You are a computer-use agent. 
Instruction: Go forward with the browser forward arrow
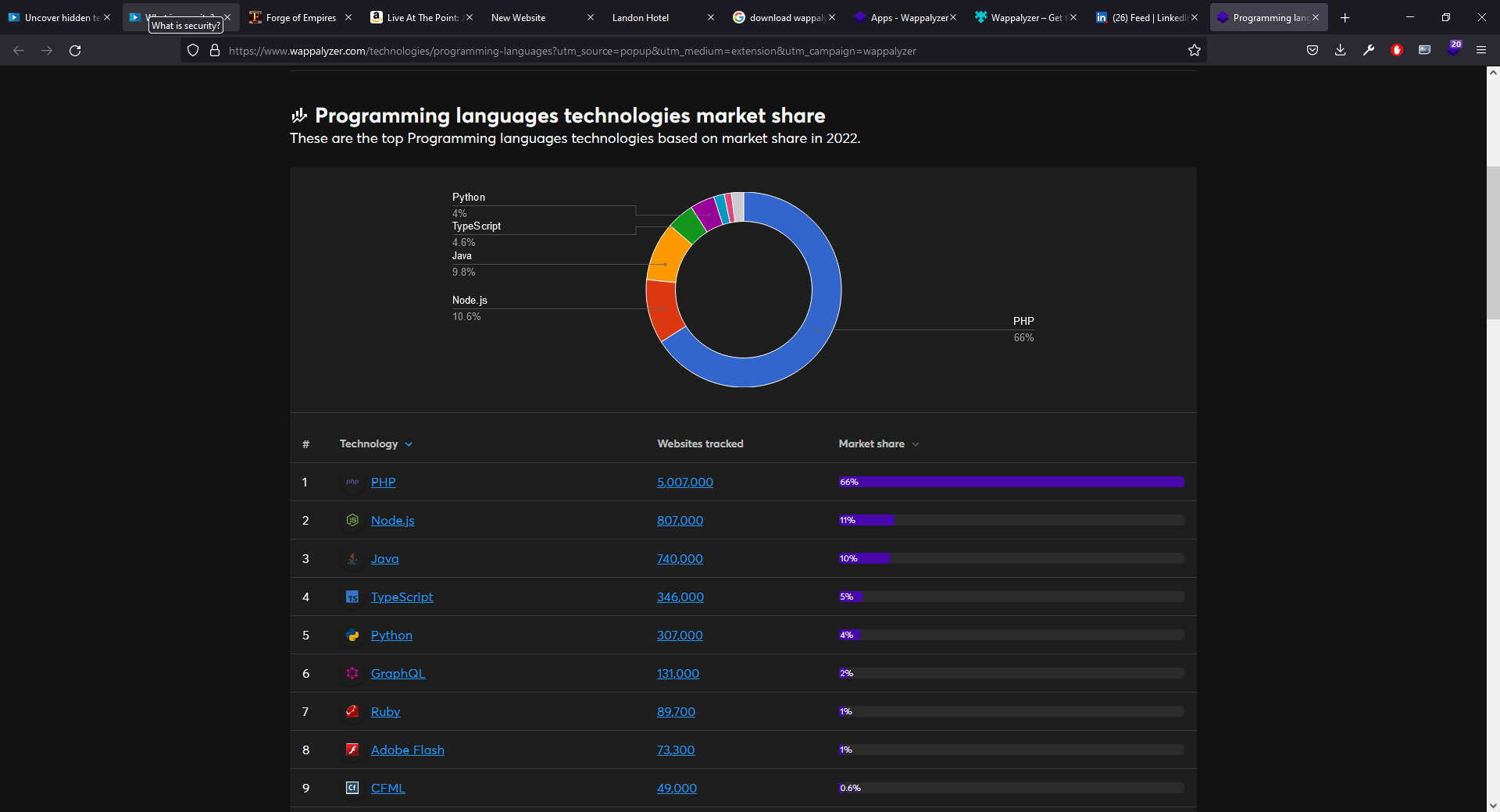47,50
